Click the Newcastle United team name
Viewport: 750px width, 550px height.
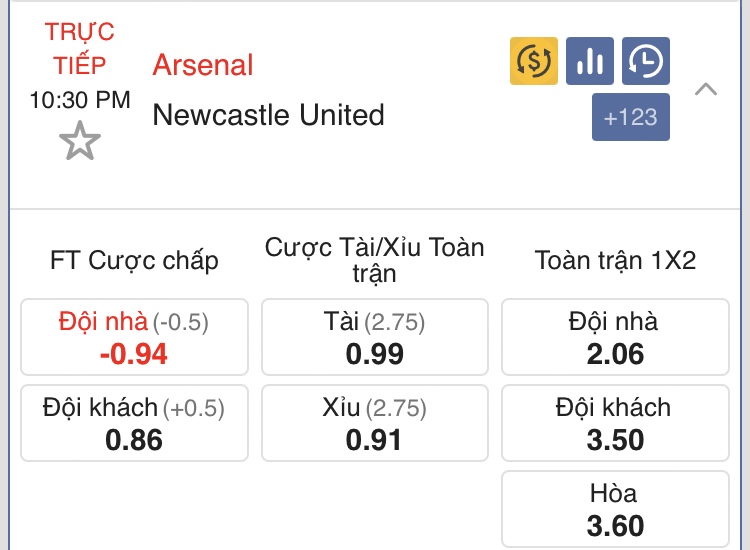coord(268,115)
